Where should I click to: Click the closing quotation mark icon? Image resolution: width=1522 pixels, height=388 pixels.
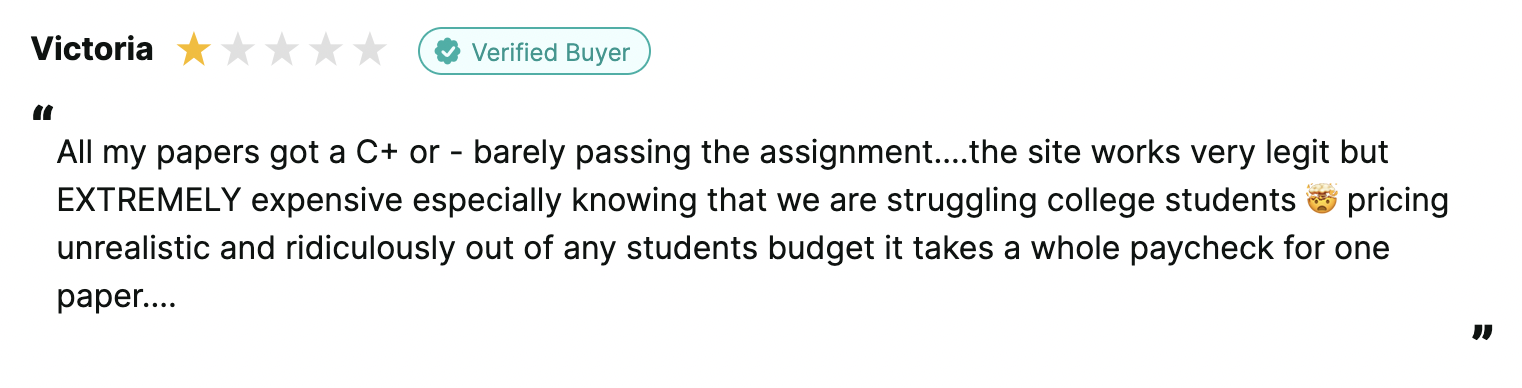pyautogui.click(x=1482, y=333)
